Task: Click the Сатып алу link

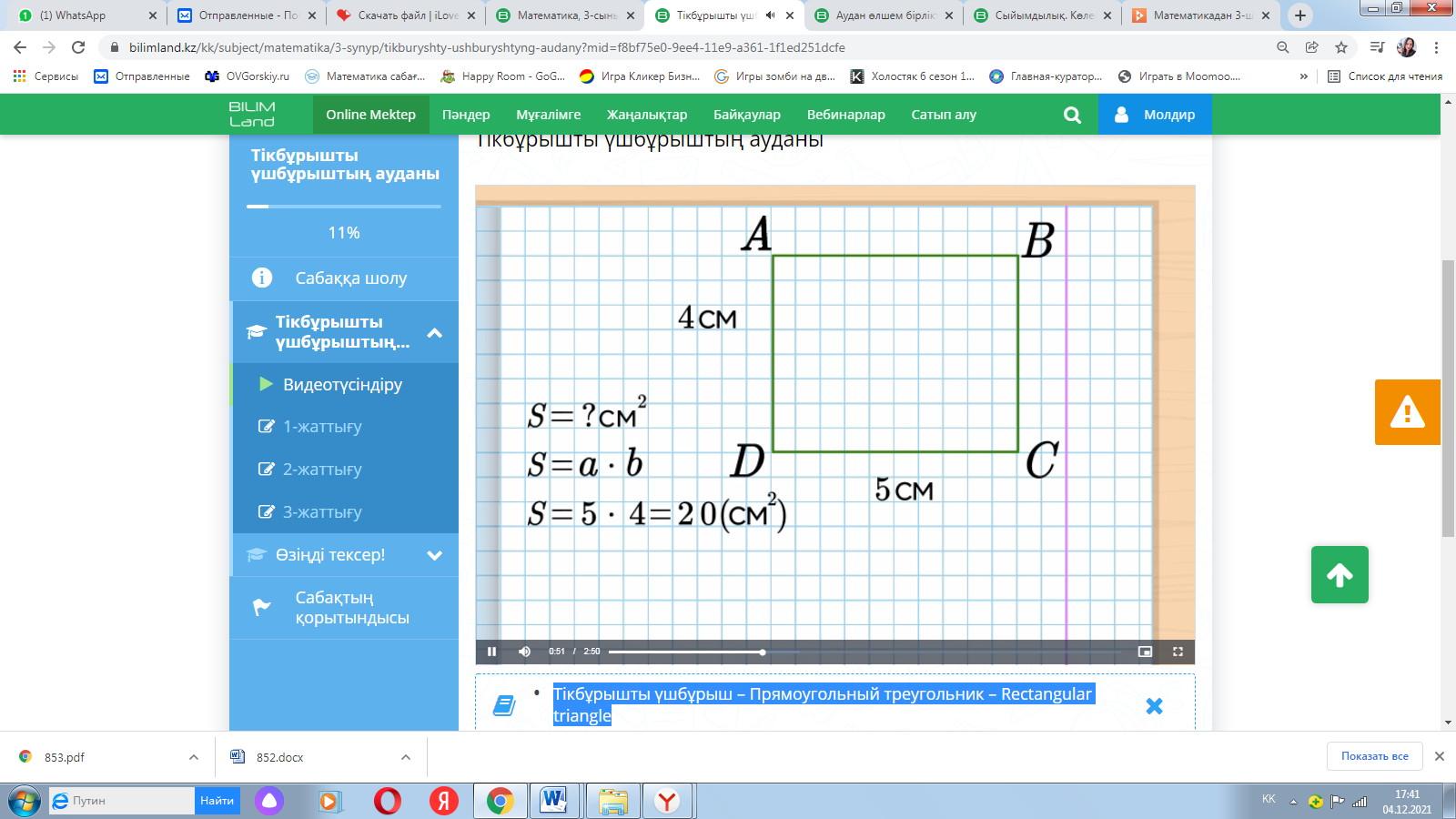Action: click(944, 115)
